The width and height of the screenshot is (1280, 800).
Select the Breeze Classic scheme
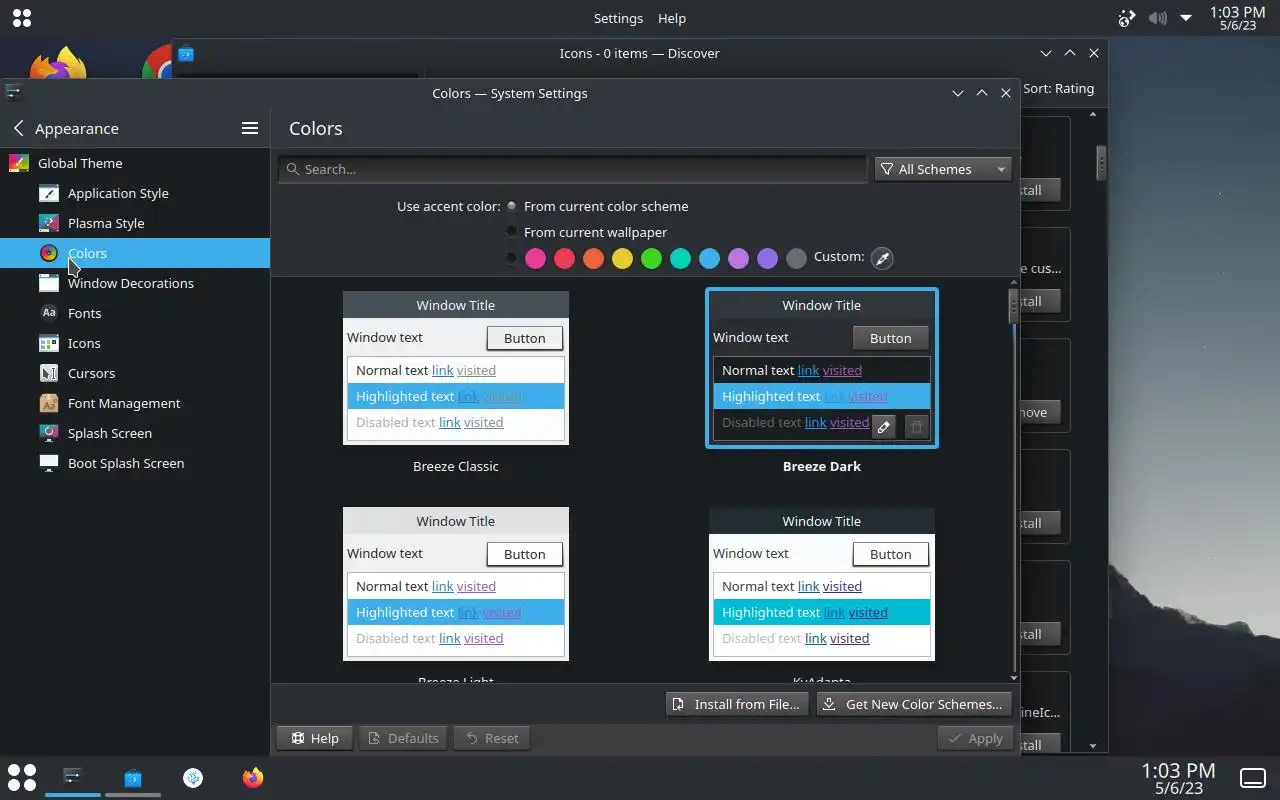456,368
